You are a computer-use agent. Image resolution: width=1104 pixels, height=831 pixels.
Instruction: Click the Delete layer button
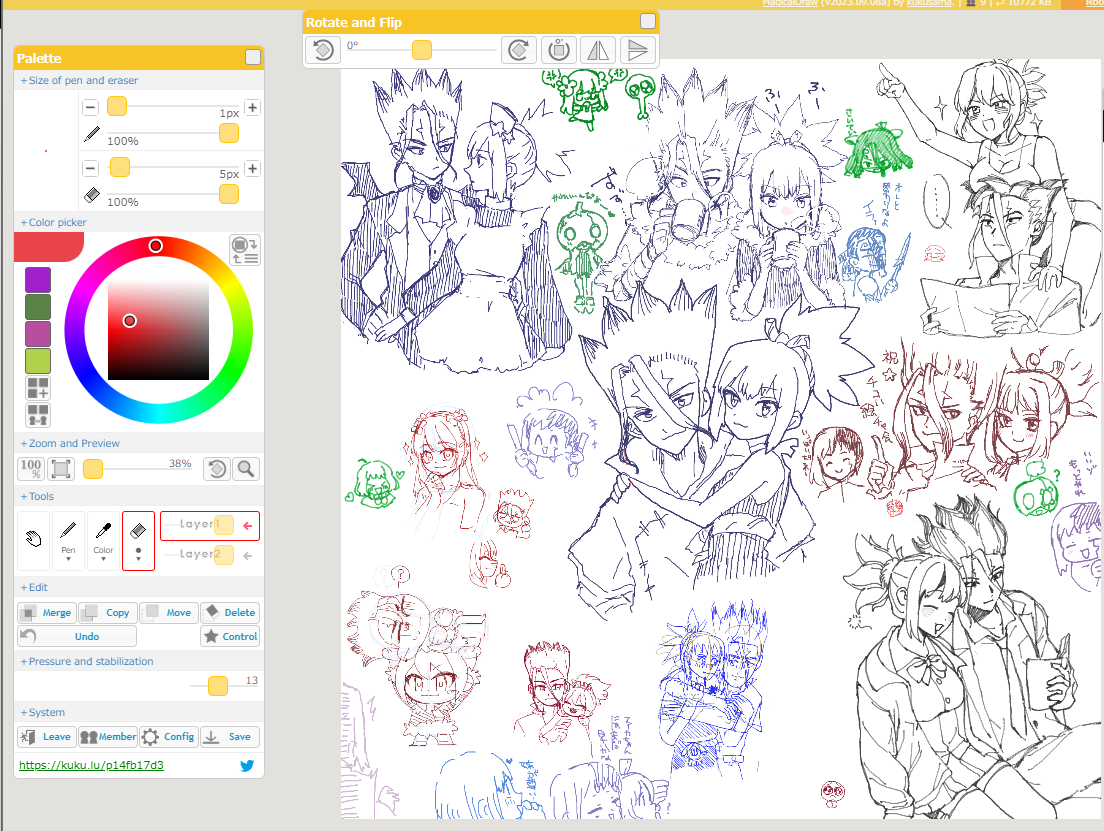coord(230,613)
